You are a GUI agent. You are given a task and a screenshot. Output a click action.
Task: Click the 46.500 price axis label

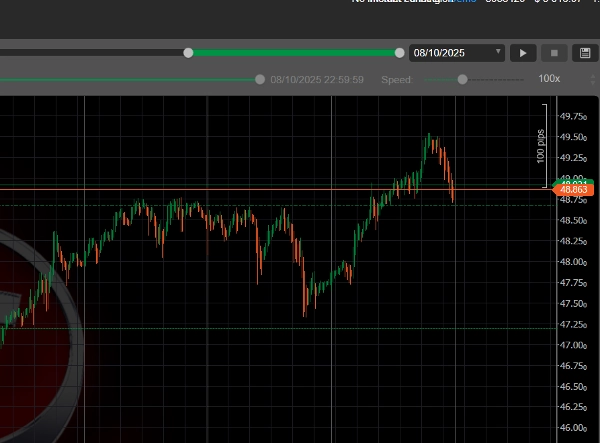pyautogui.click(x=573, y=386)
